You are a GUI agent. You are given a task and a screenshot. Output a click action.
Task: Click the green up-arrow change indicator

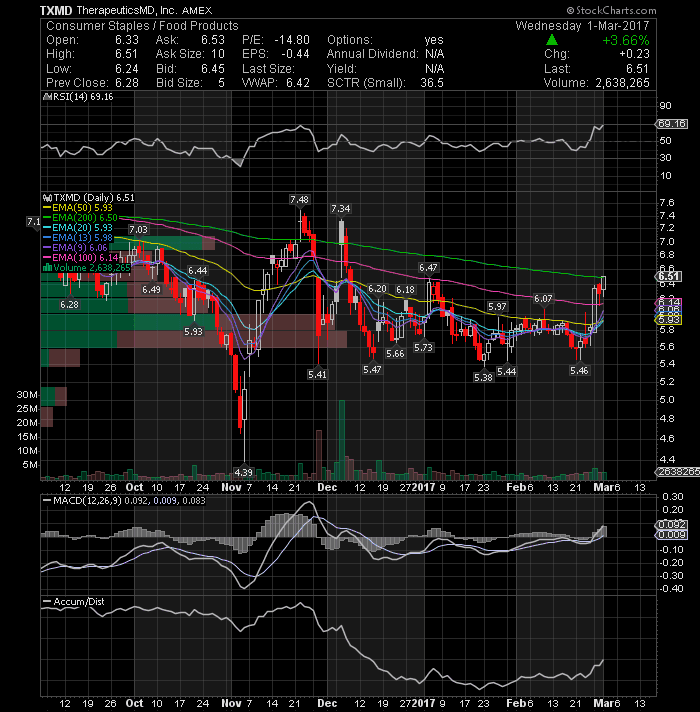coord(552,40)
